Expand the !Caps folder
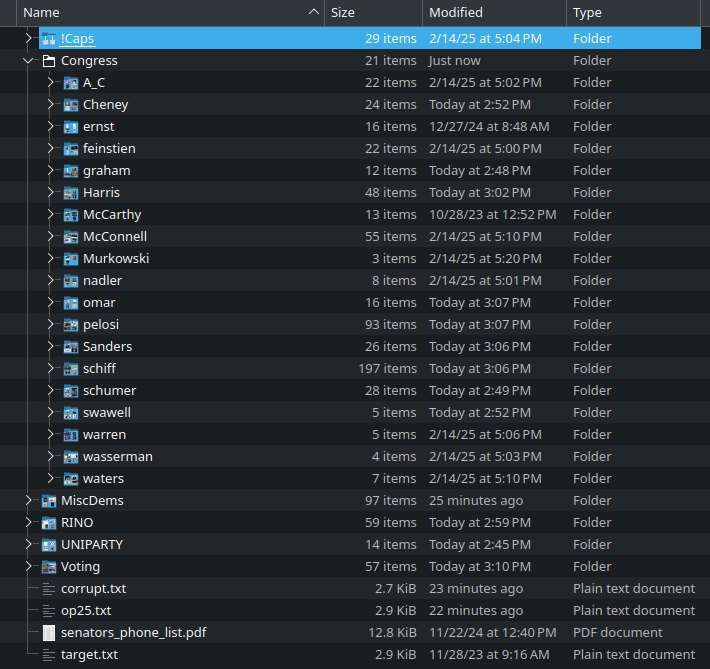 pos(29,39)
